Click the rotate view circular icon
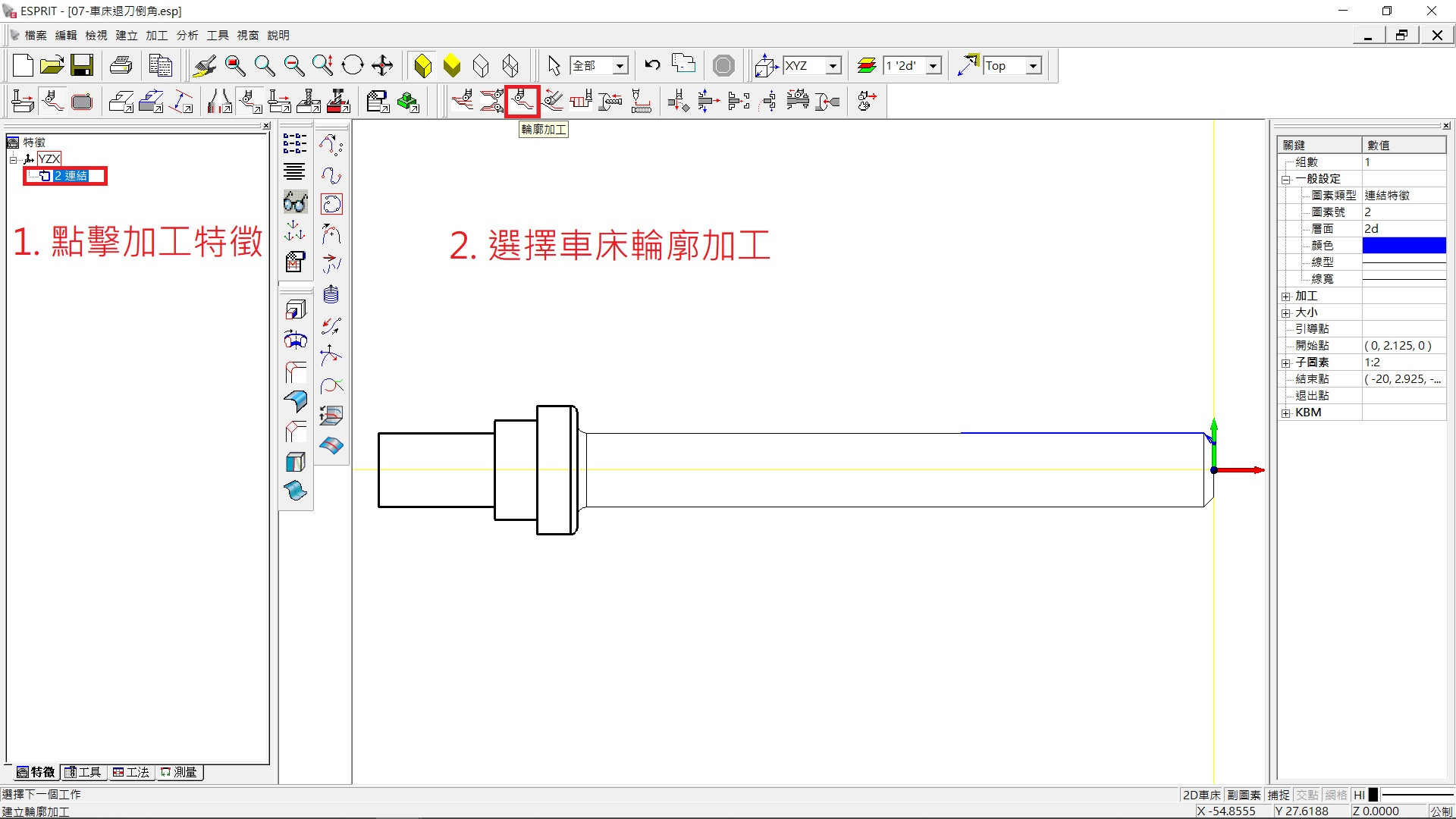This screenshot has width=1456, height=819. [353, 66]
